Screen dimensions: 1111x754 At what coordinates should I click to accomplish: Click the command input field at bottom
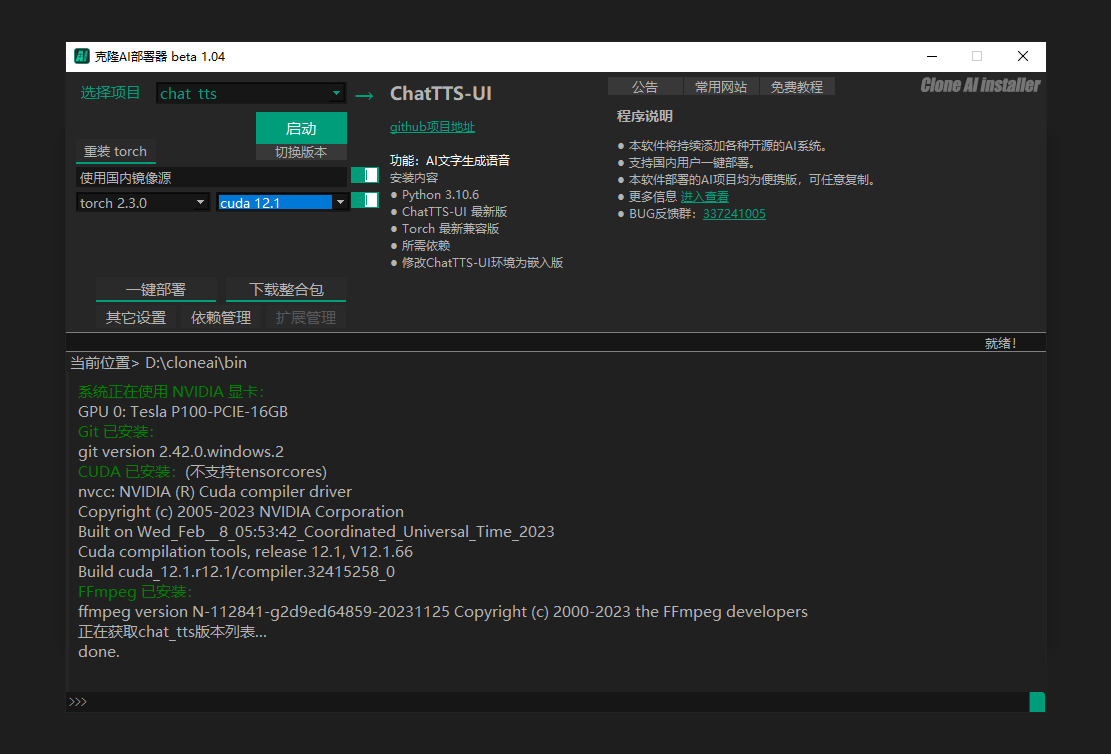tap(548, 702)
